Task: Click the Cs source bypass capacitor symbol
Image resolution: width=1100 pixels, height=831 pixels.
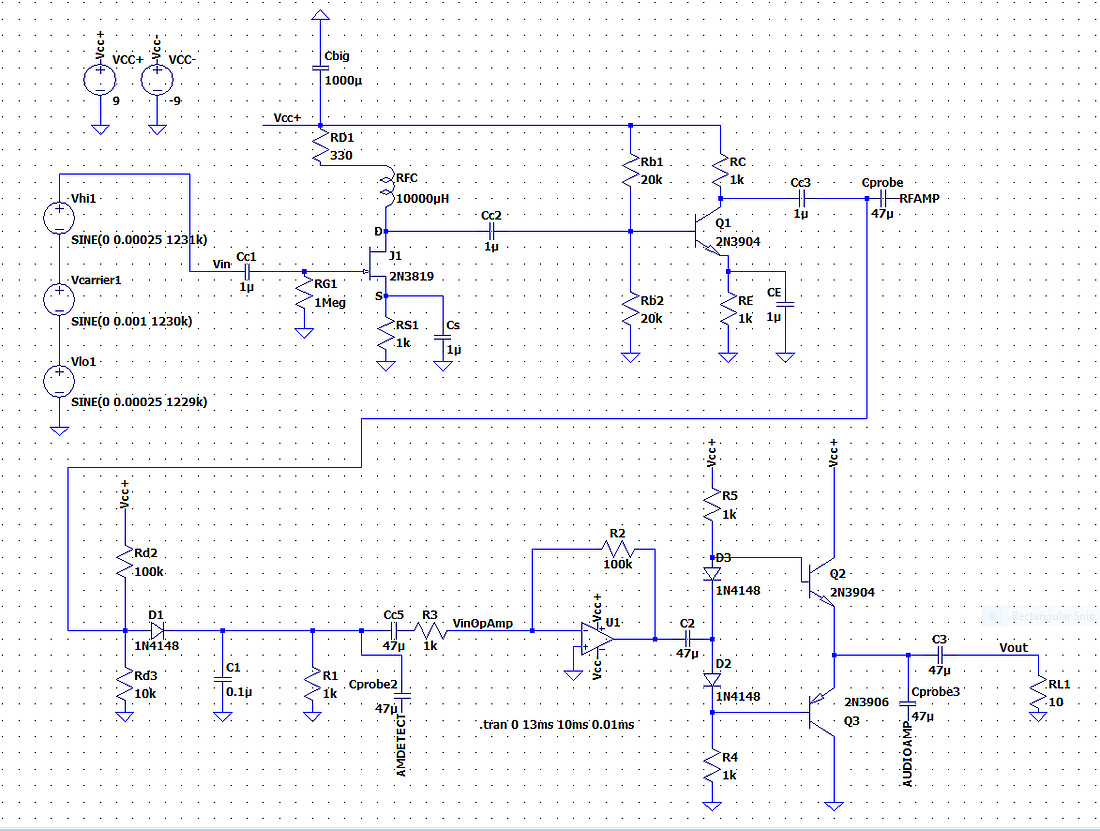Action: 443,337
